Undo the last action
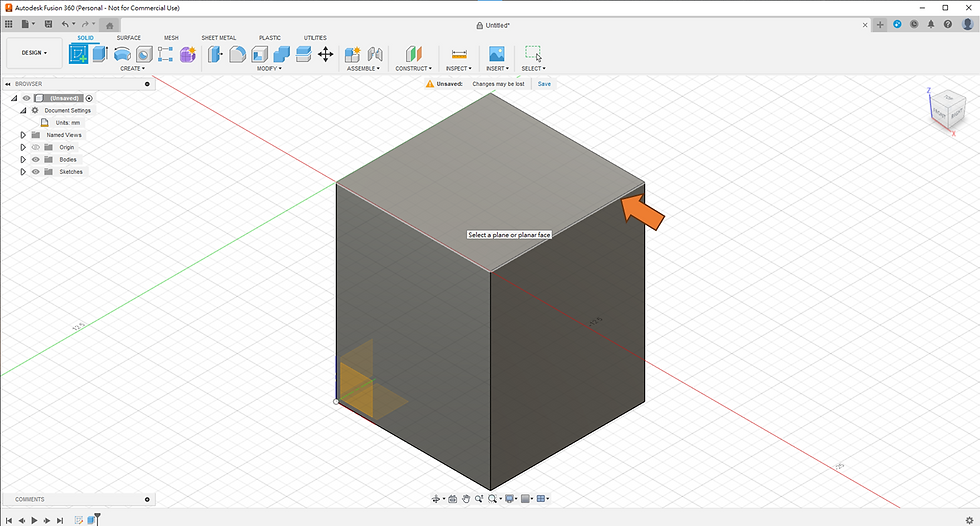The image size is (980, 526). coord(65,24)
